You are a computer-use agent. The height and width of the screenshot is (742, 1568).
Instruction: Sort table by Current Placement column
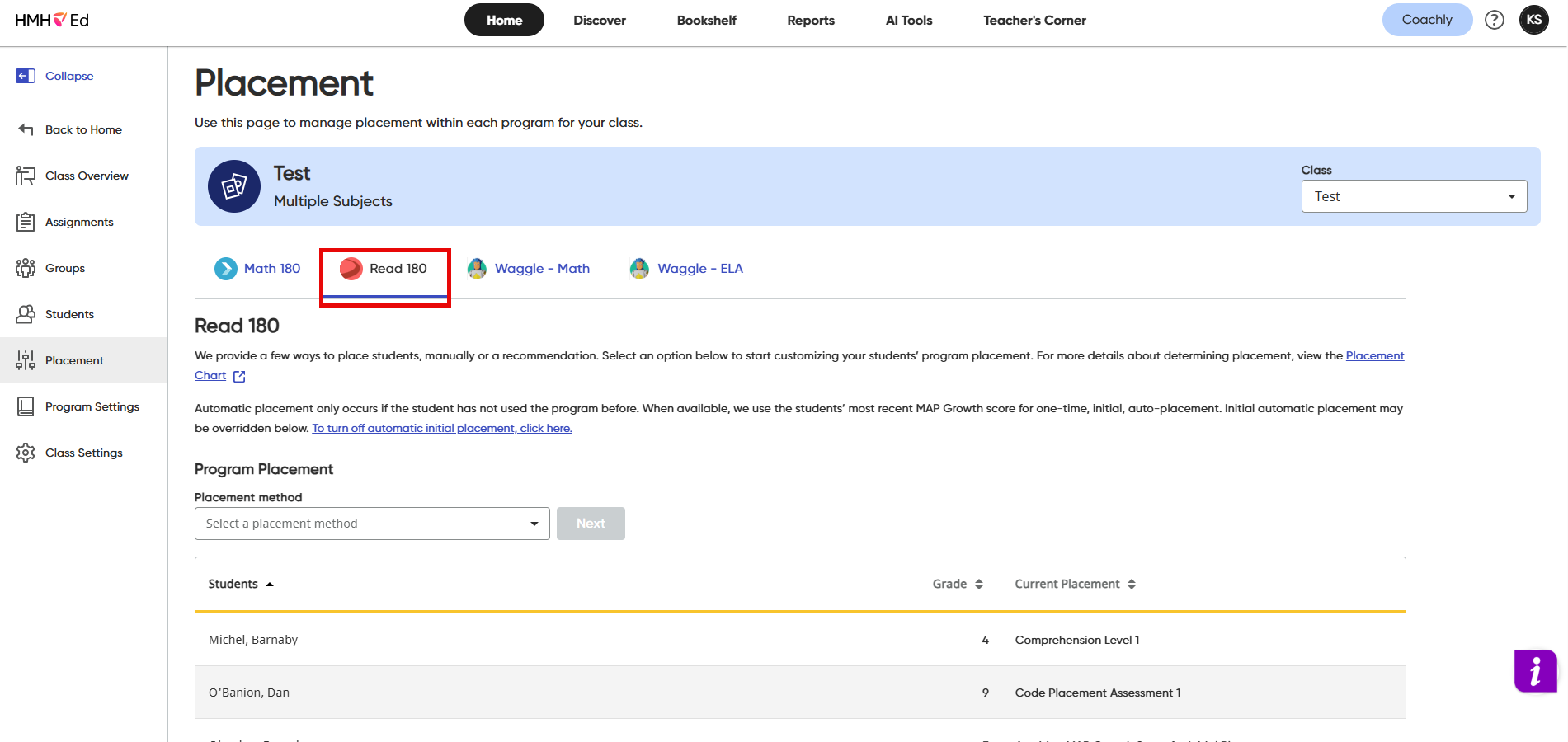(1076, 584)
